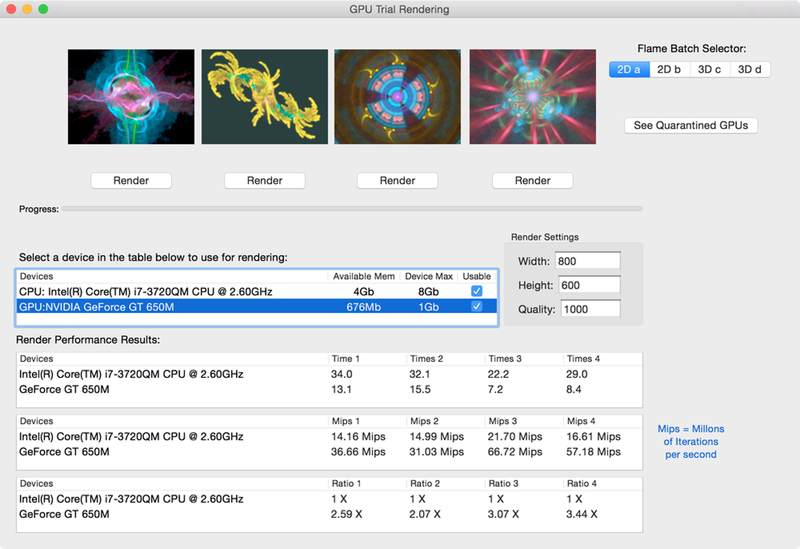Click the Height input field

(590, 285)
